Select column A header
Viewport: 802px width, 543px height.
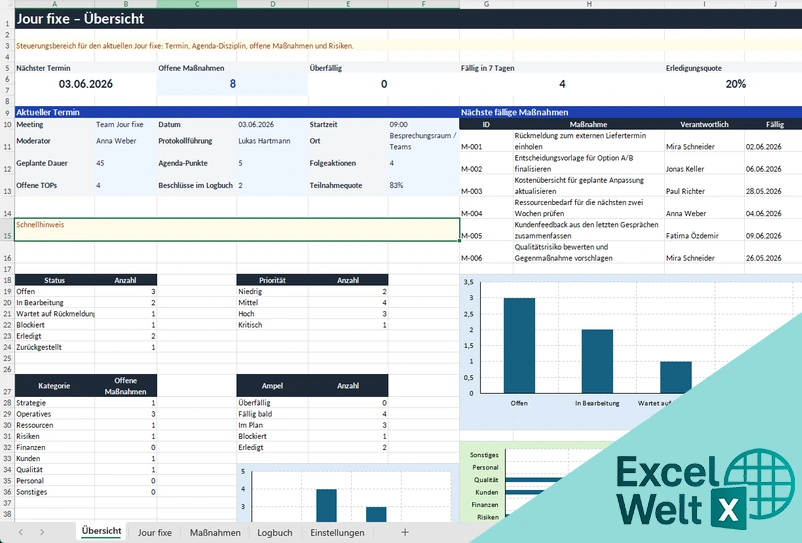point(54,4)
